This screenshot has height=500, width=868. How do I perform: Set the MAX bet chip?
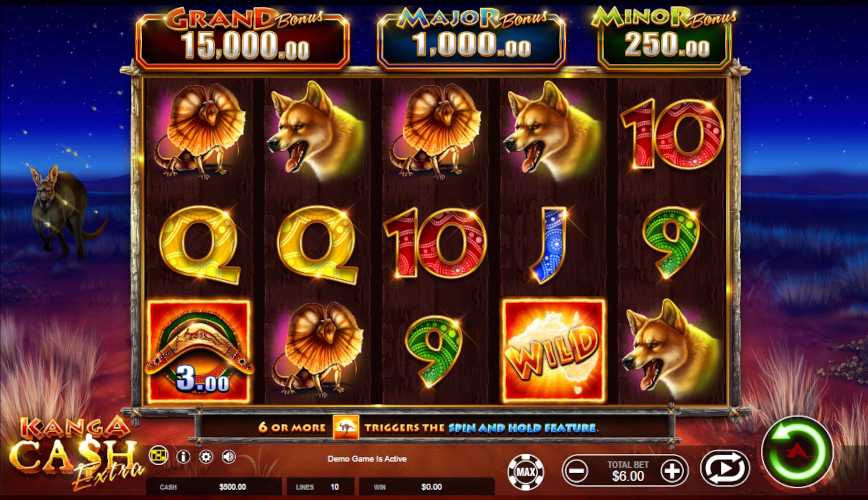click(x=526, y=471)
